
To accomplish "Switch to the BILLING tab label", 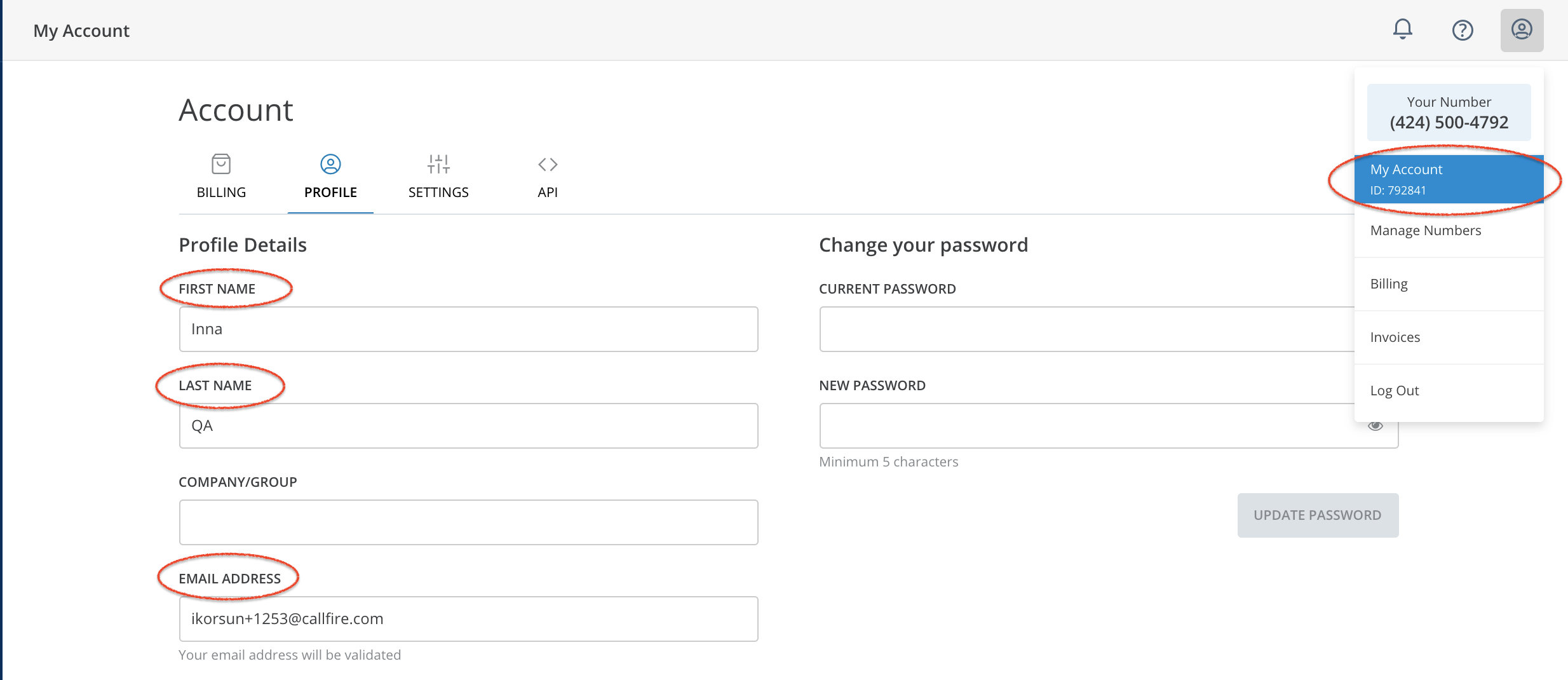I will 221,192.
